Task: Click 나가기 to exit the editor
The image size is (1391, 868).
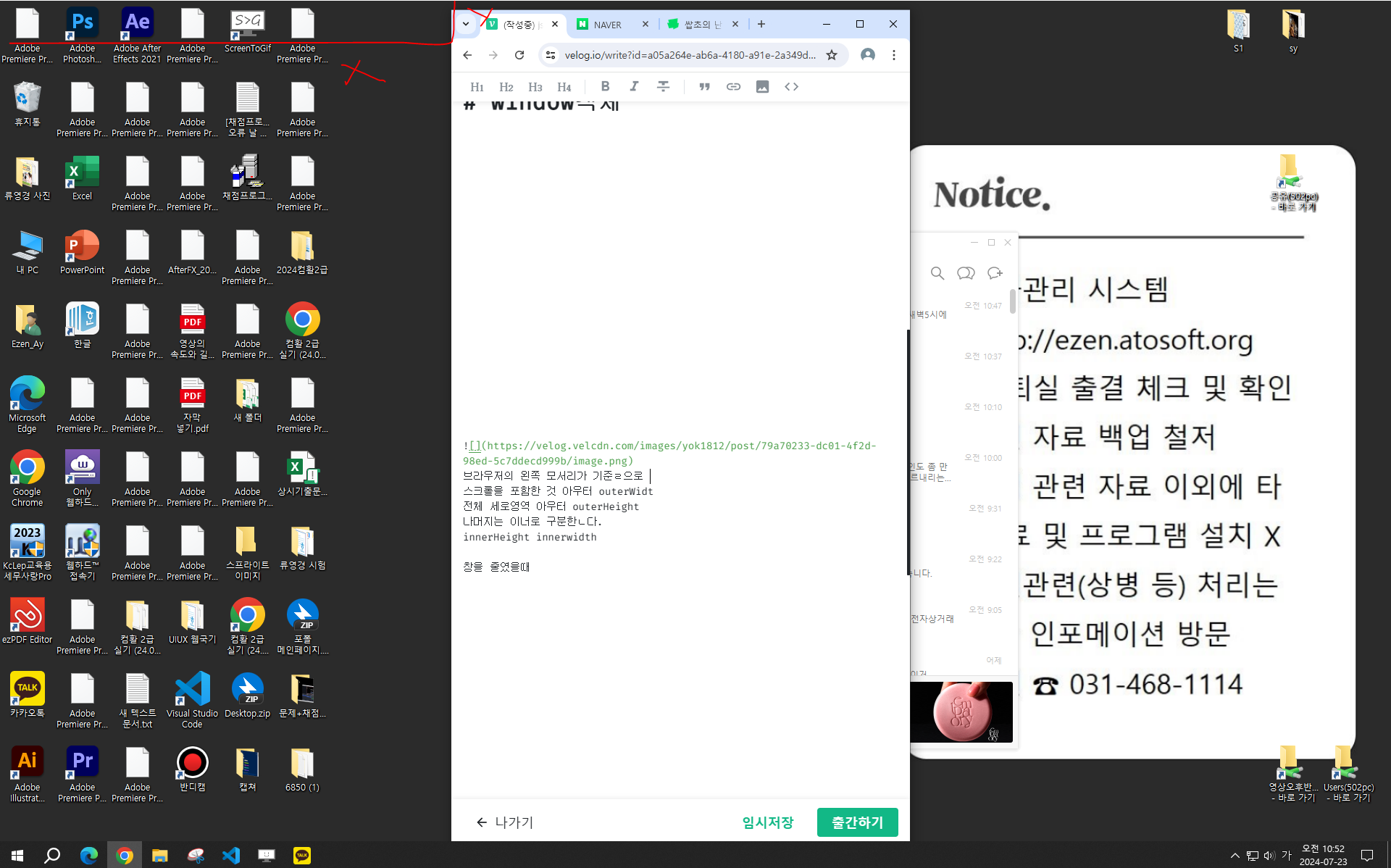Action: point(504,822)
